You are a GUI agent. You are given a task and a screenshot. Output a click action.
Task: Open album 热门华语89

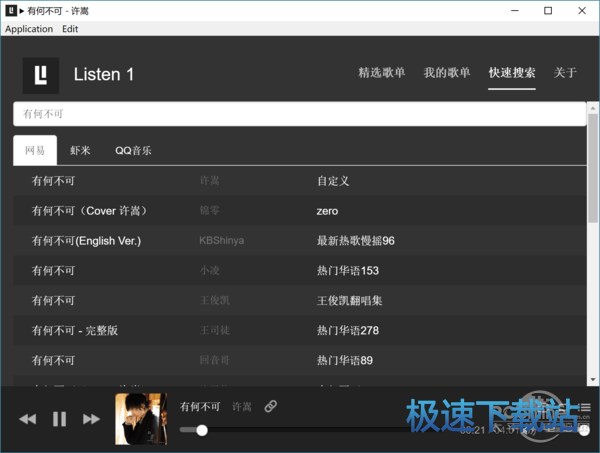point(344,360)
